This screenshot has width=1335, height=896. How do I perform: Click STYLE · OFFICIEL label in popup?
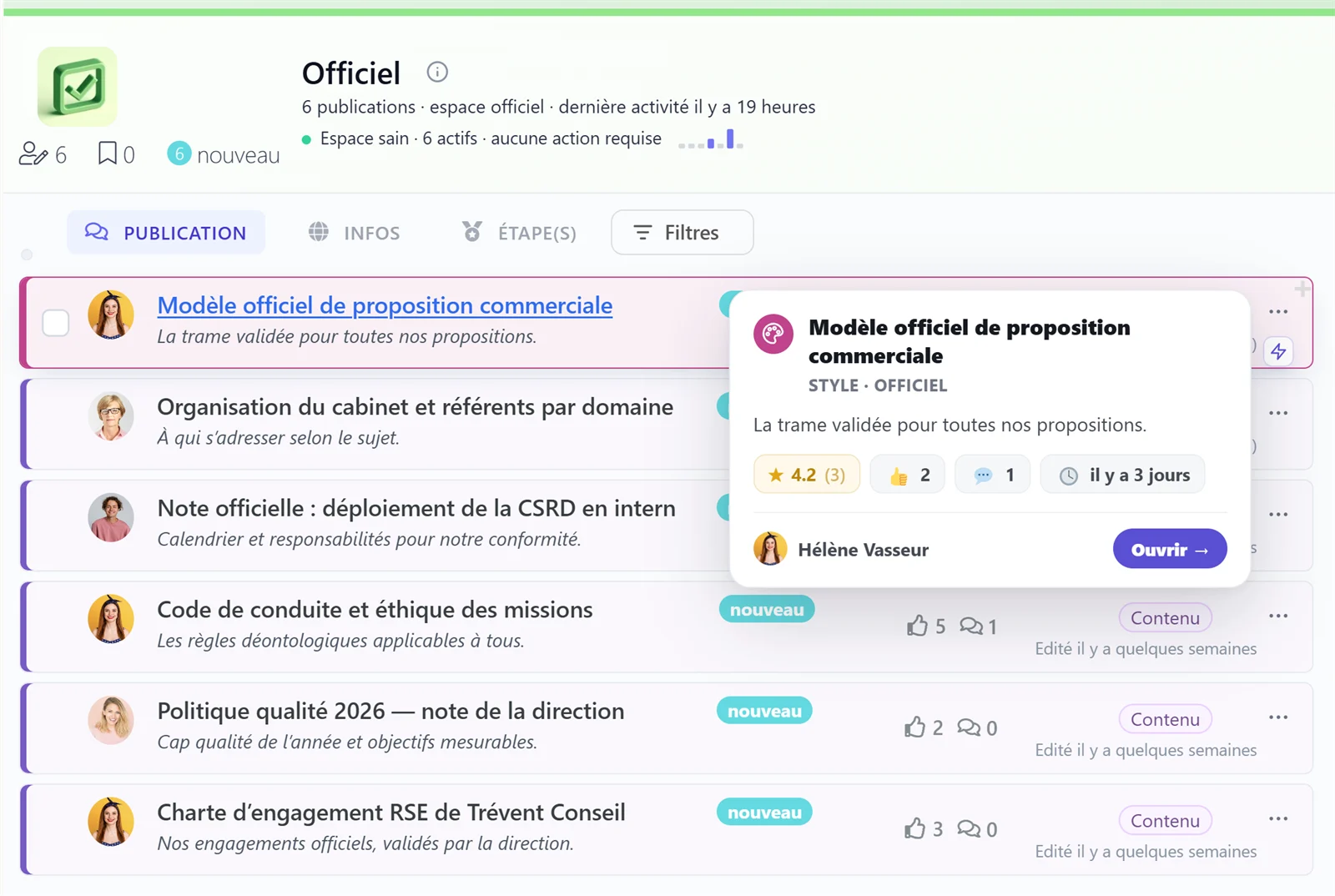coord(878,385)
